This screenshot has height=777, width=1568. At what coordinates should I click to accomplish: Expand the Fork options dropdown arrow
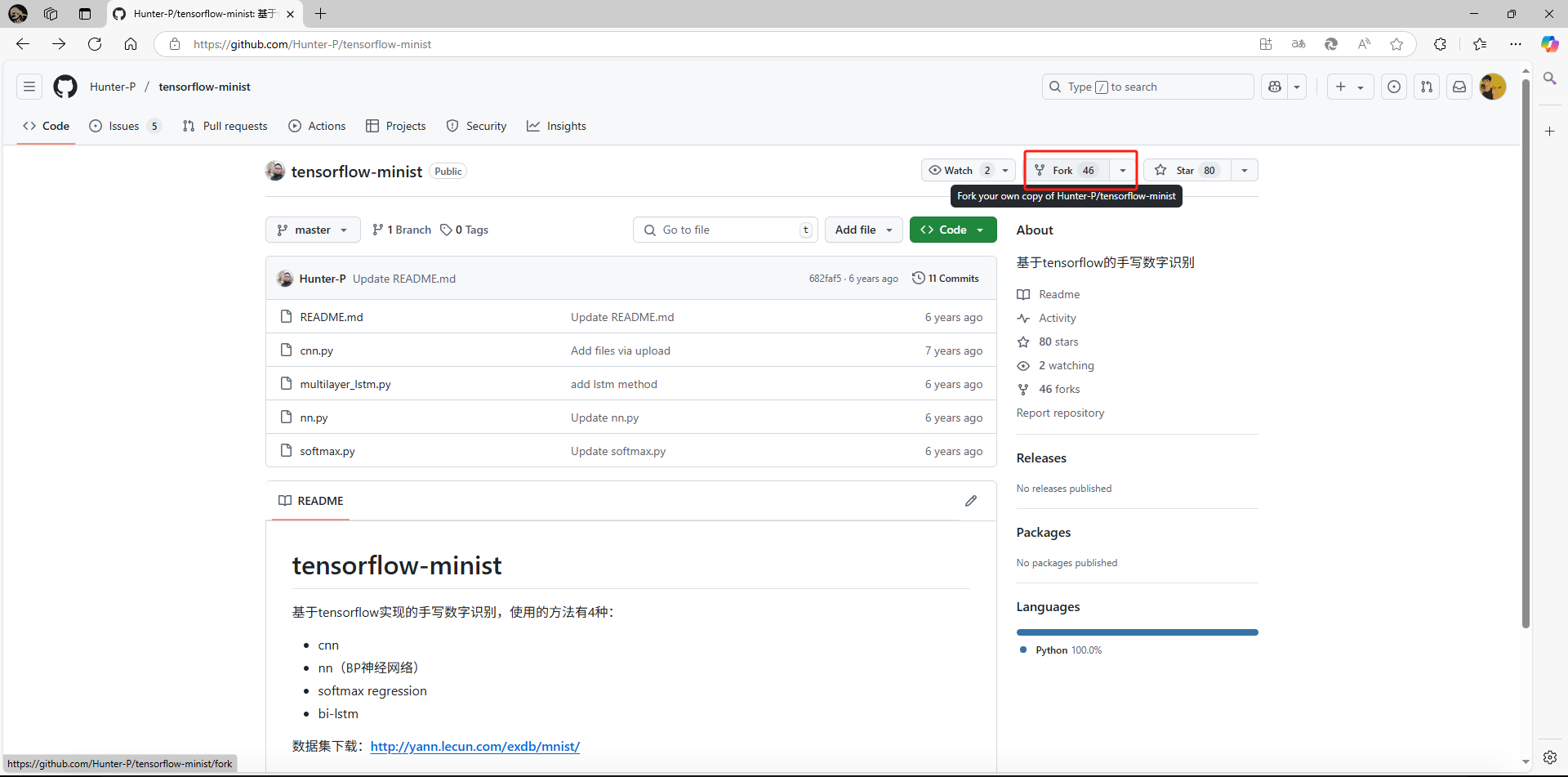pyautogui.click(x=1123, y=170)
